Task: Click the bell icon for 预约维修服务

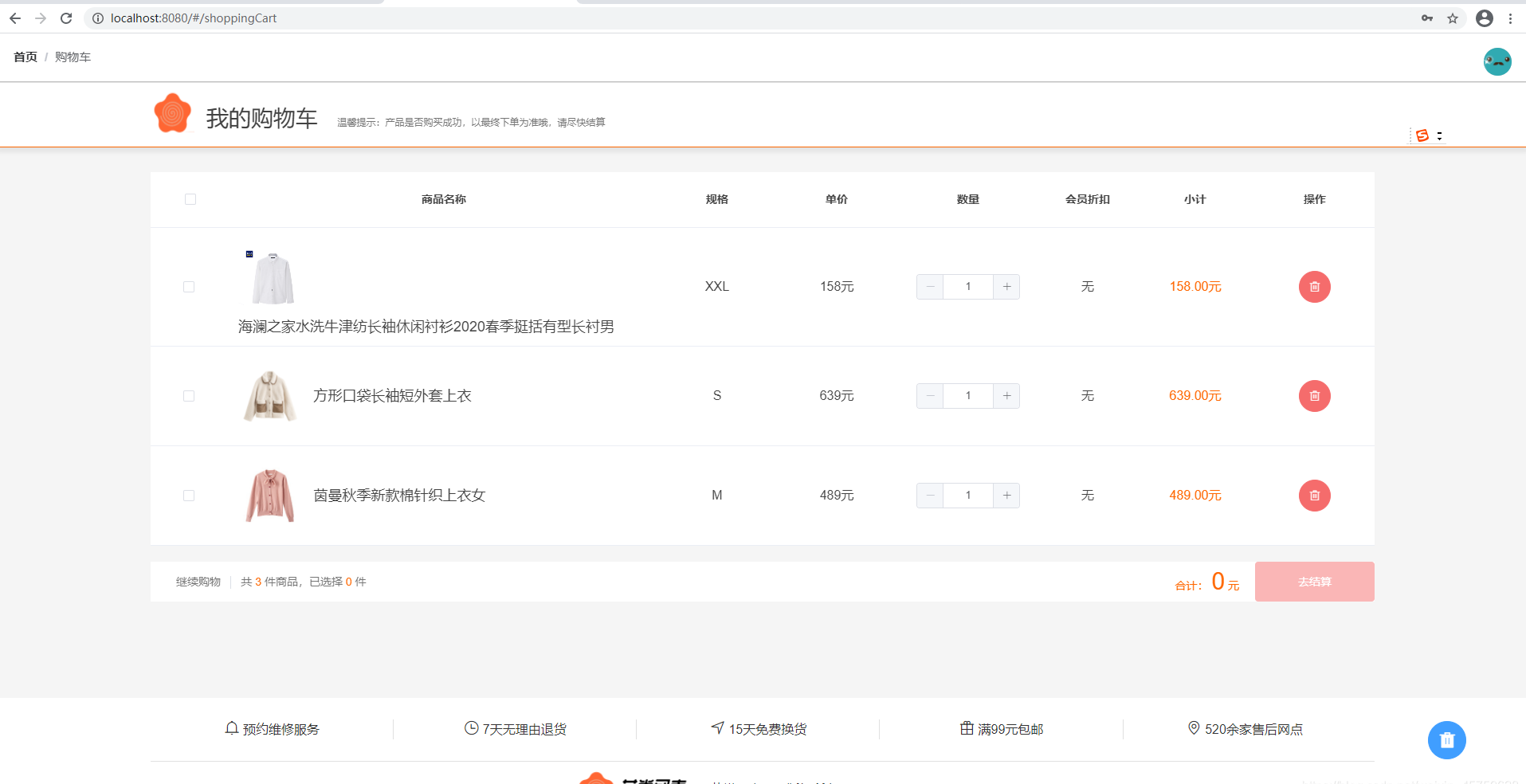Action: 232,728
